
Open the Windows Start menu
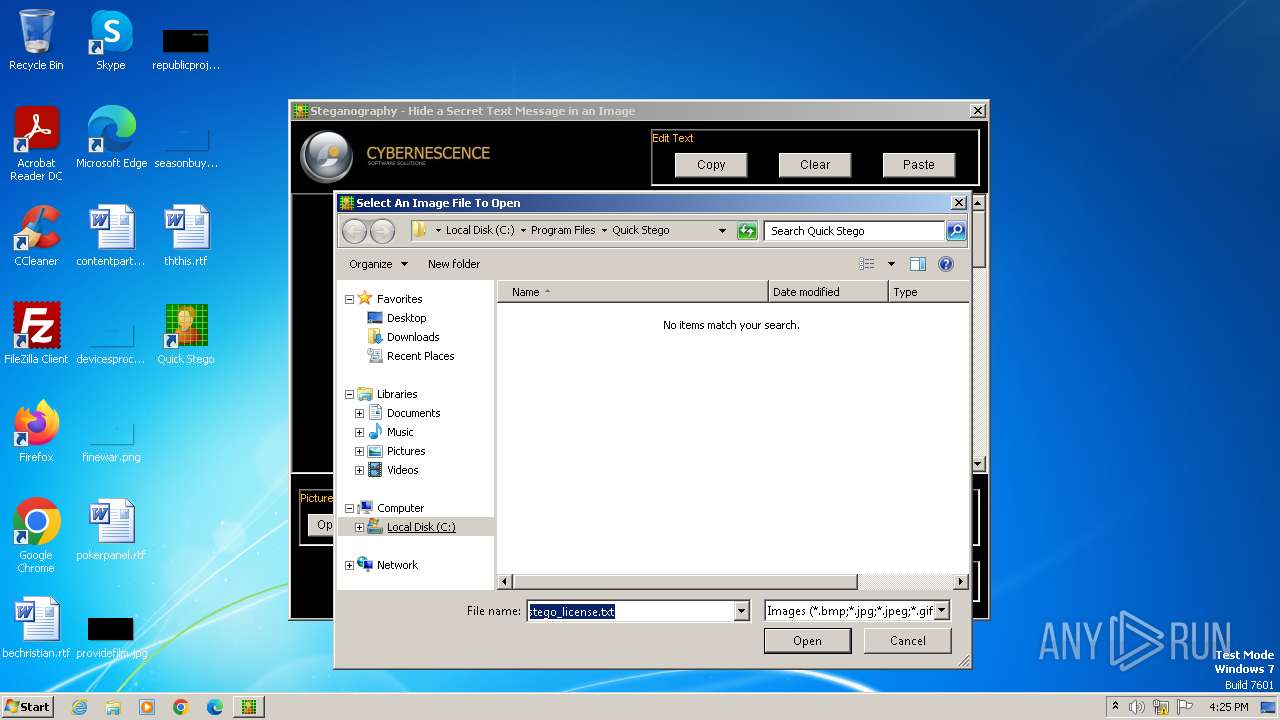coord(27,706)
